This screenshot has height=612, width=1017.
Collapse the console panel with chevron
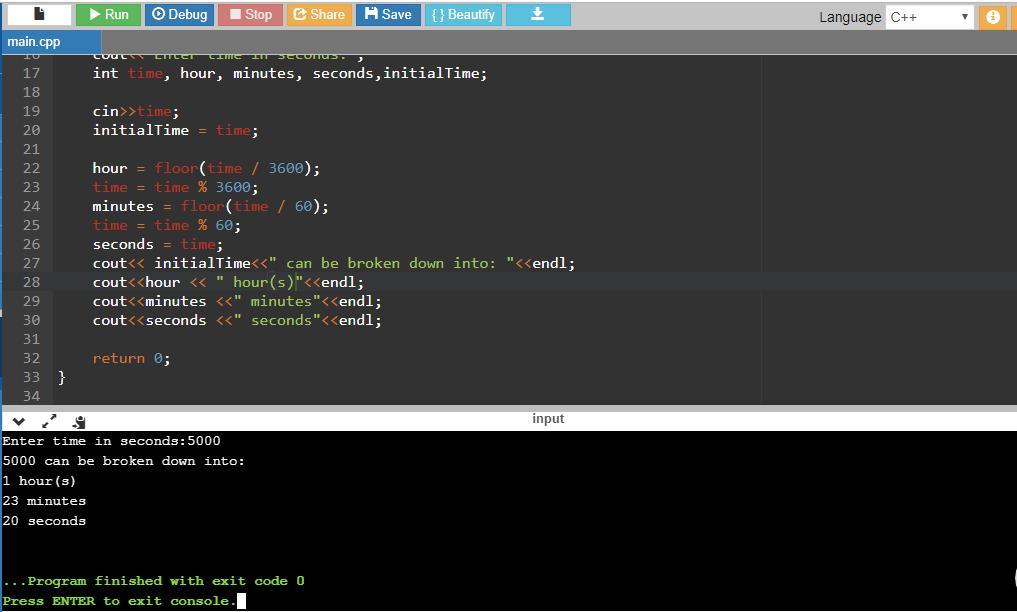point(18,422)
